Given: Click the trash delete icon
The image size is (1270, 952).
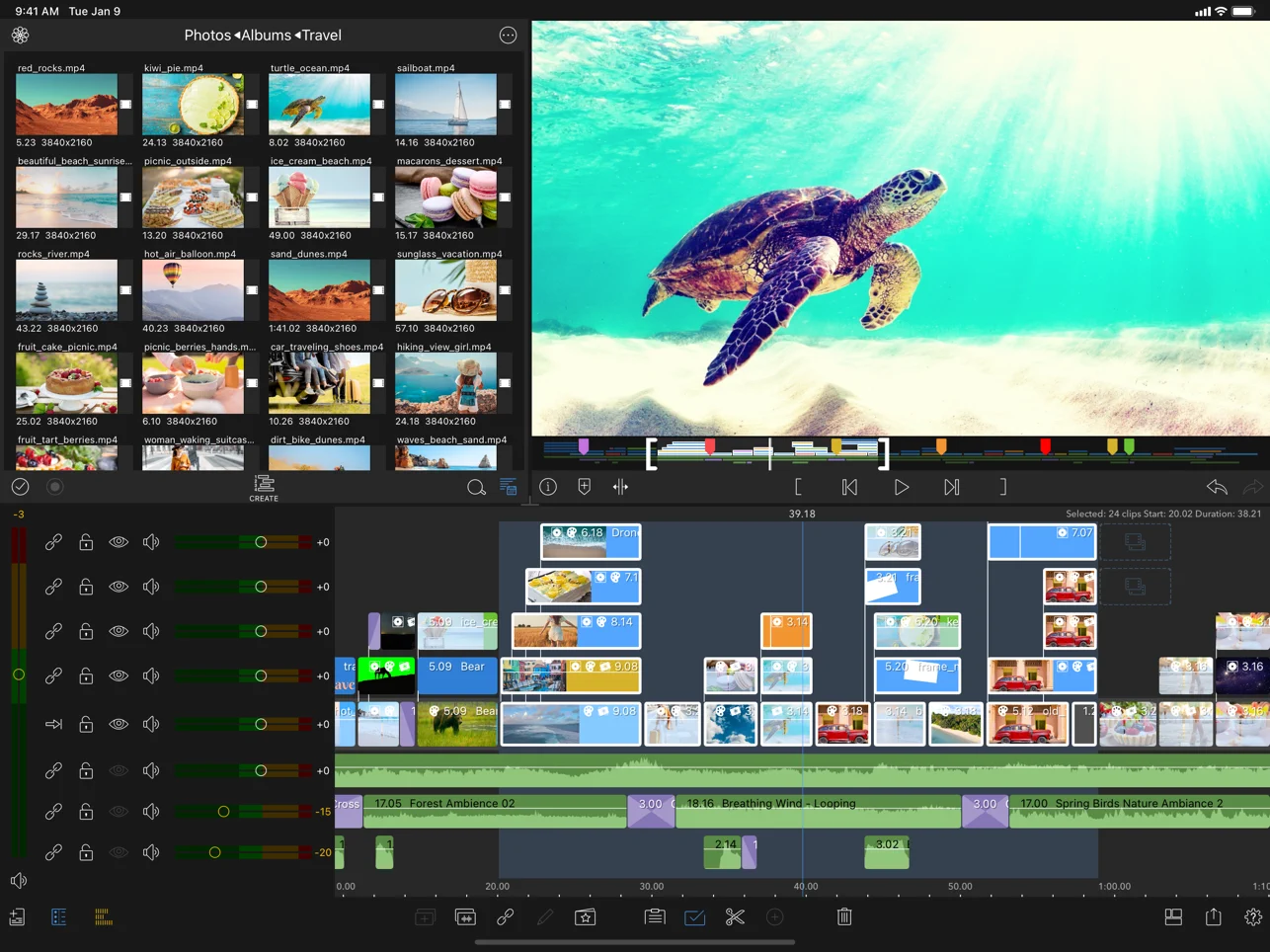Looking at the screenshot, I should 844,917.
